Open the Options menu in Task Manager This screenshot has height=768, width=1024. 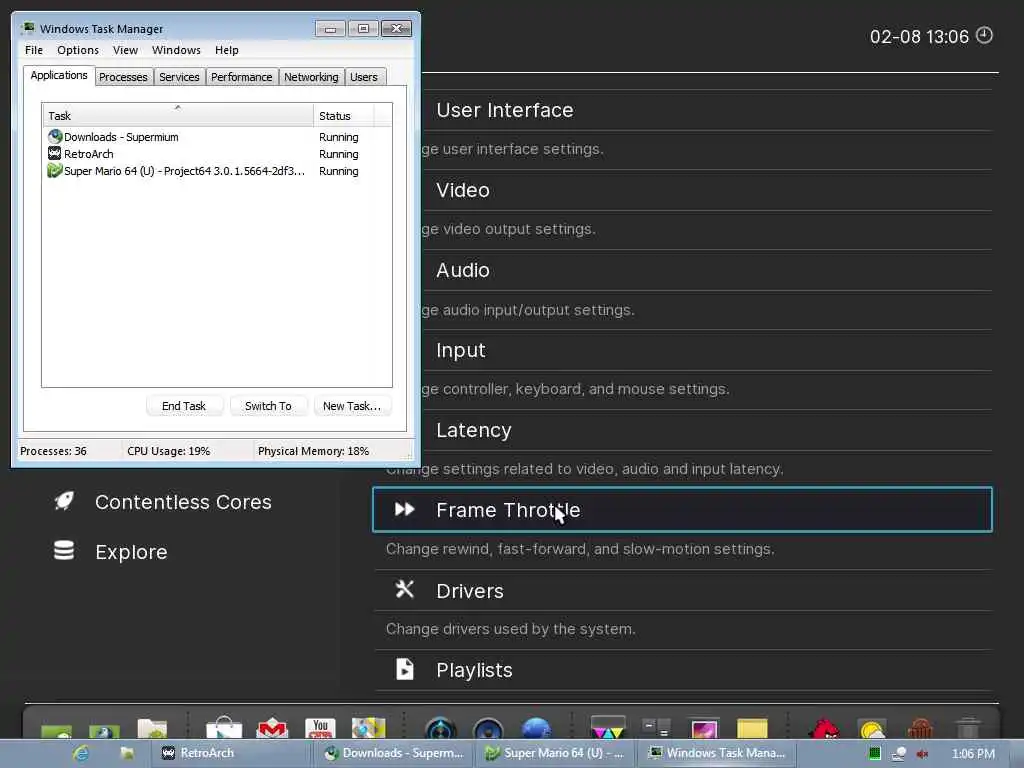click(x=78, y=50)
